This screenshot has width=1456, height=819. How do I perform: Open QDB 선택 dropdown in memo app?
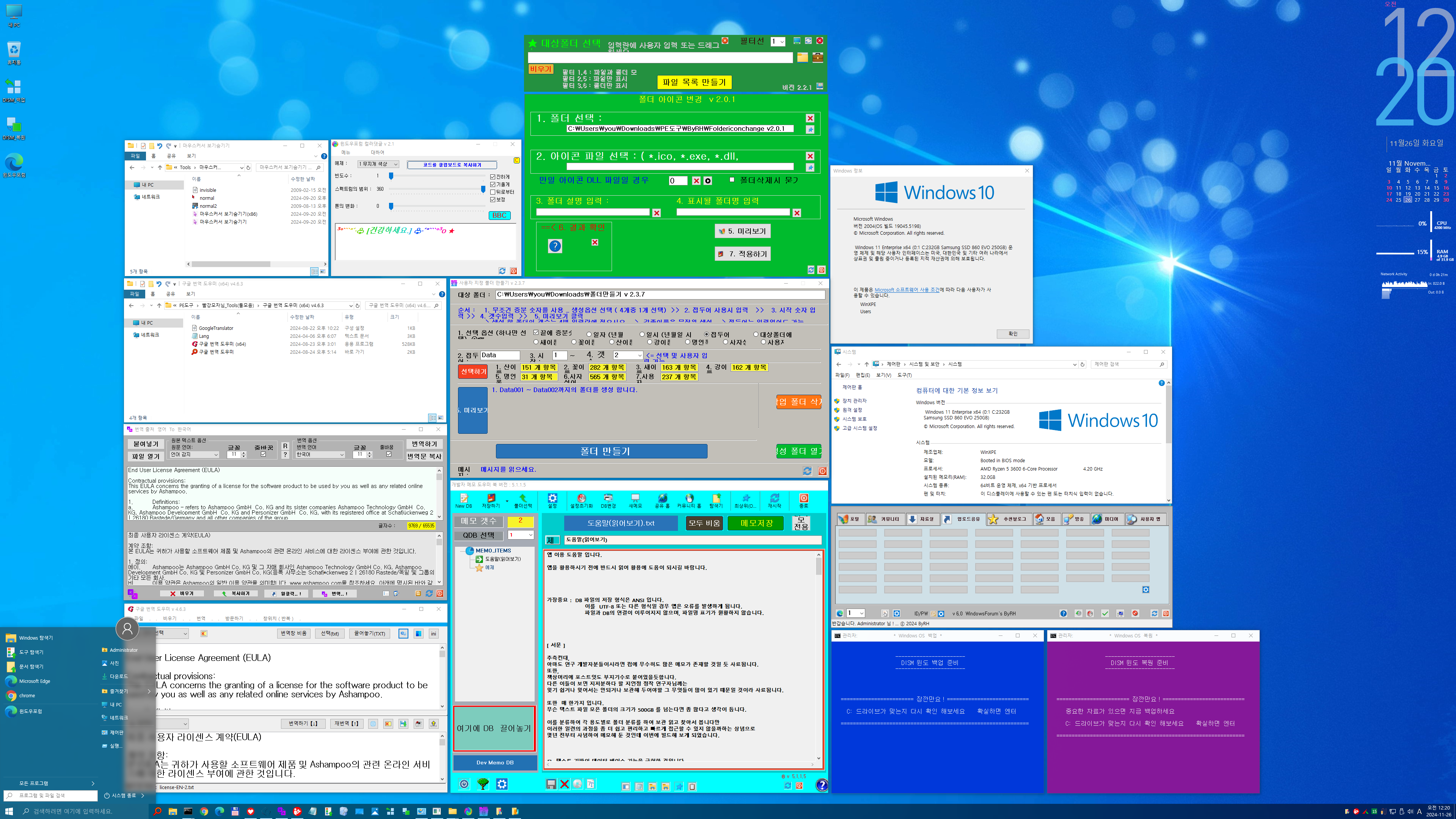[521, 535]
